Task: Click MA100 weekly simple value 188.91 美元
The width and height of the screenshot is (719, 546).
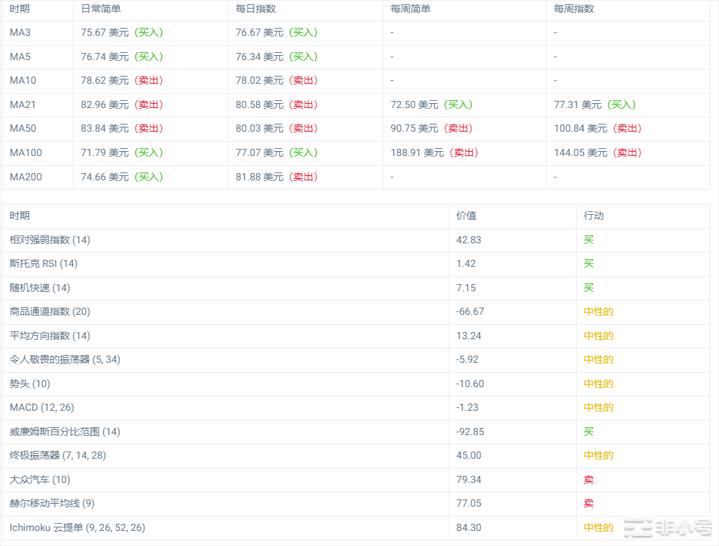Action: tap(417, 153)
